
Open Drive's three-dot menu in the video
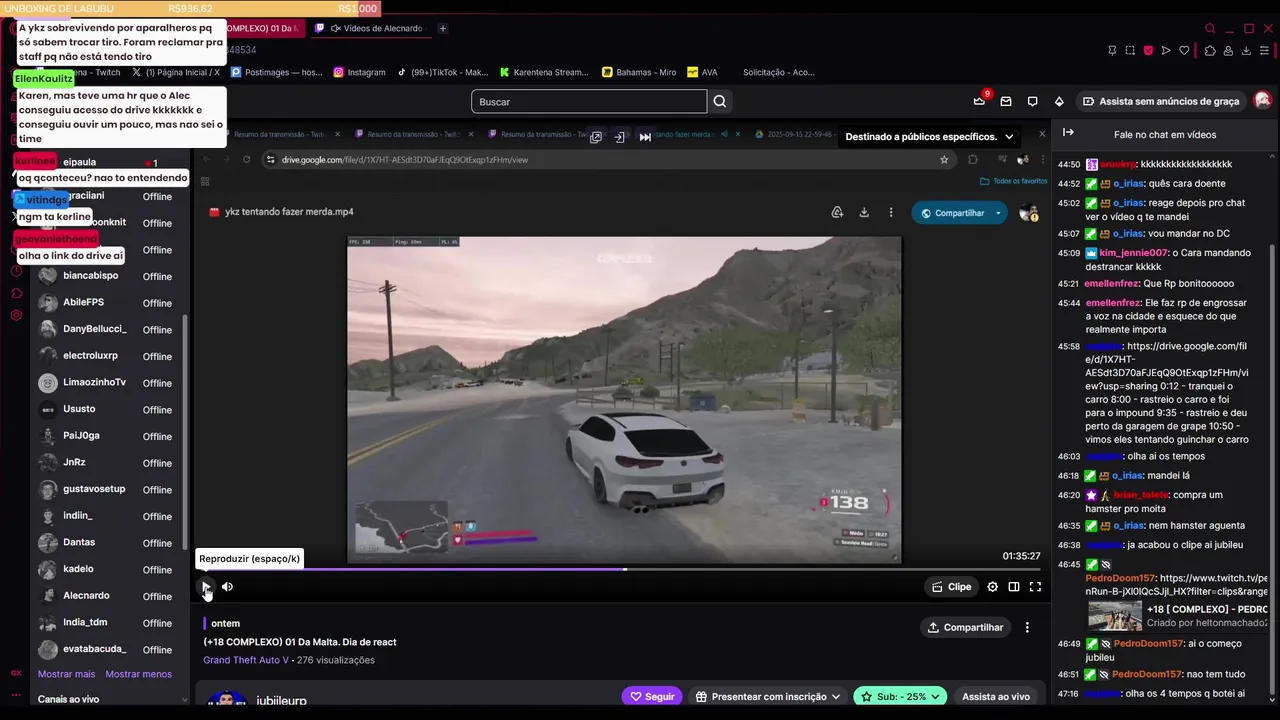[891, 212]
